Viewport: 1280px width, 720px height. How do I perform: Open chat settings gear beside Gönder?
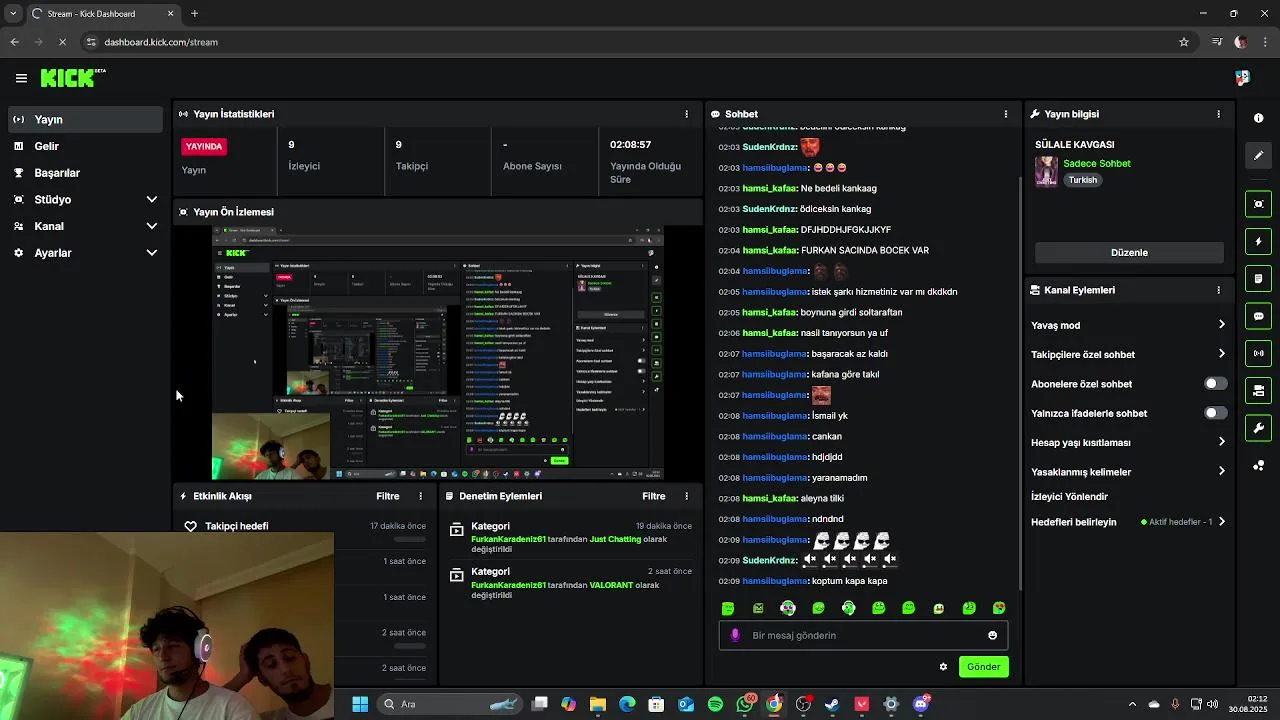943,667
